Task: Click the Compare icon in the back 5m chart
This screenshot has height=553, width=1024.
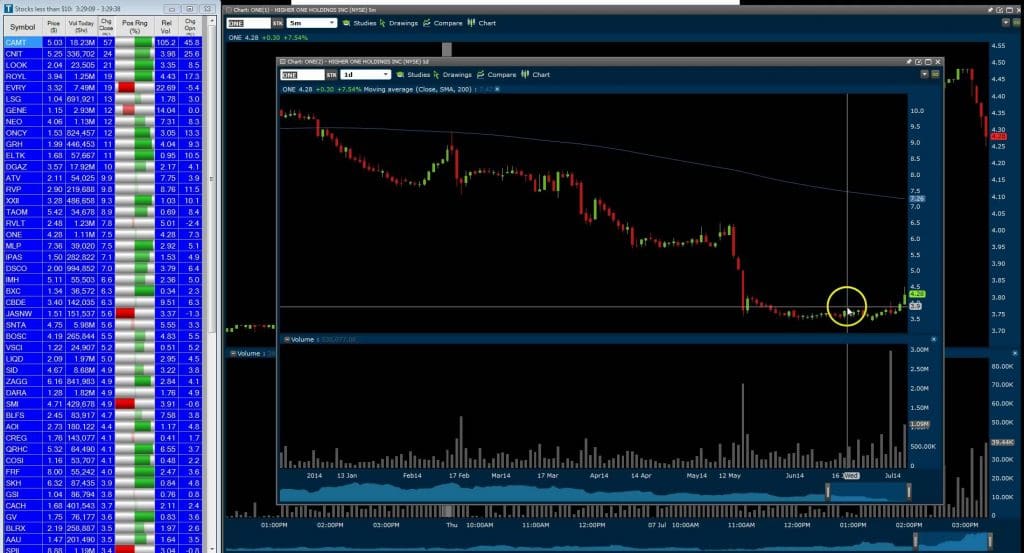Action: pyautogui.click(x=426, y=23)
